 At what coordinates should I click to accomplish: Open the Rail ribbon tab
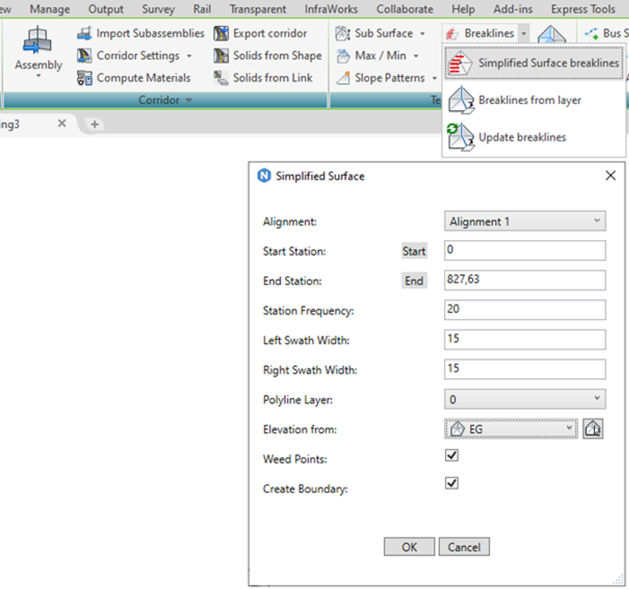click(202, 9)
